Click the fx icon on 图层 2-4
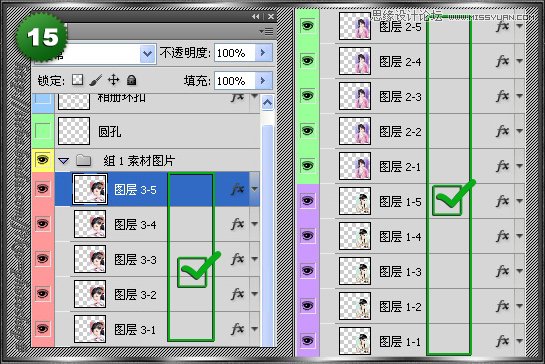Viewport: 545px width, 364px height. (x=503, y=61)
